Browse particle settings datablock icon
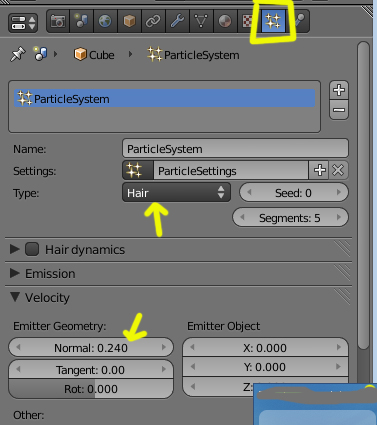The height and width of the screenshot is (425, 377). point(138,170)
